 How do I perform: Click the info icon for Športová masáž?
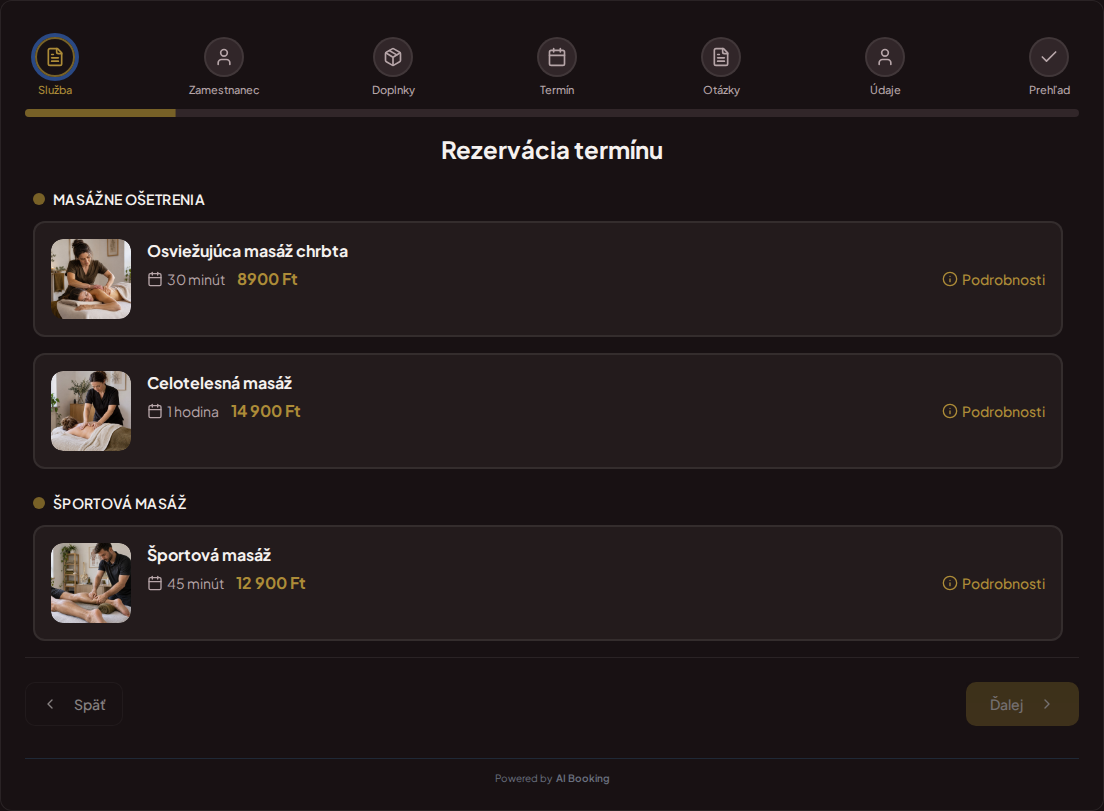[950, 584]
